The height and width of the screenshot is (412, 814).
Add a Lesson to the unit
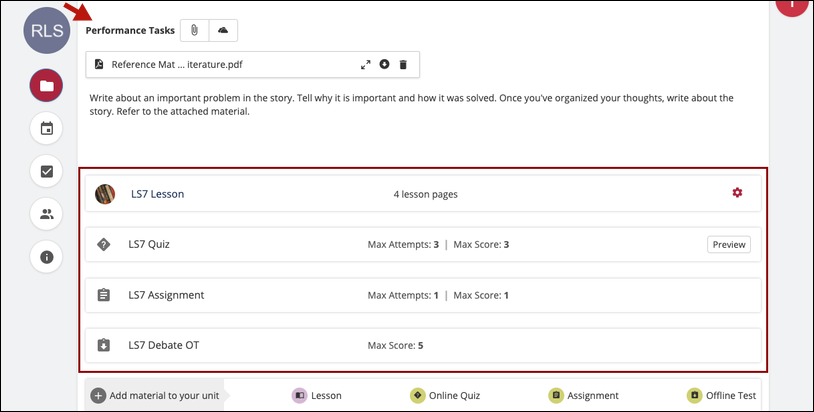click(x=317, y=395)
